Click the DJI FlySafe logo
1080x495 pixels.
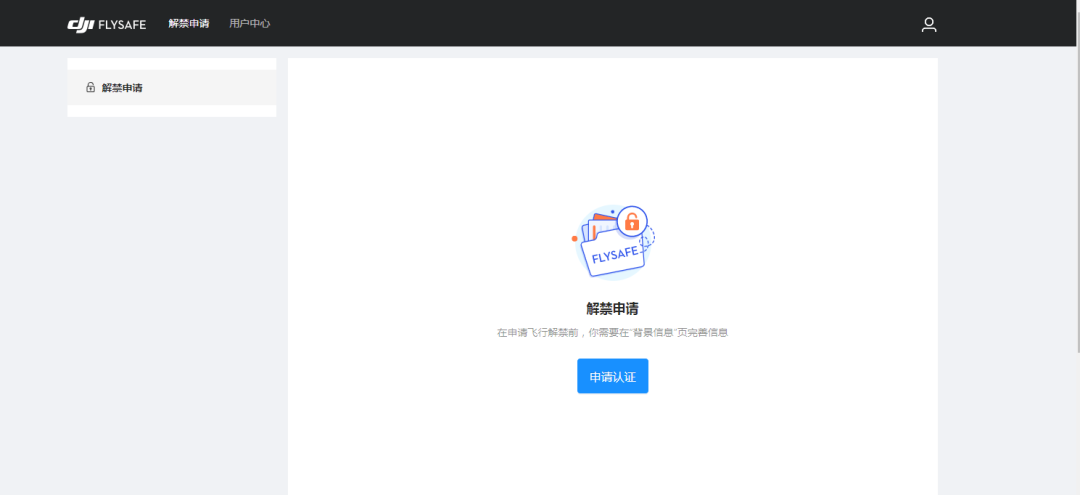click(107, 23)
